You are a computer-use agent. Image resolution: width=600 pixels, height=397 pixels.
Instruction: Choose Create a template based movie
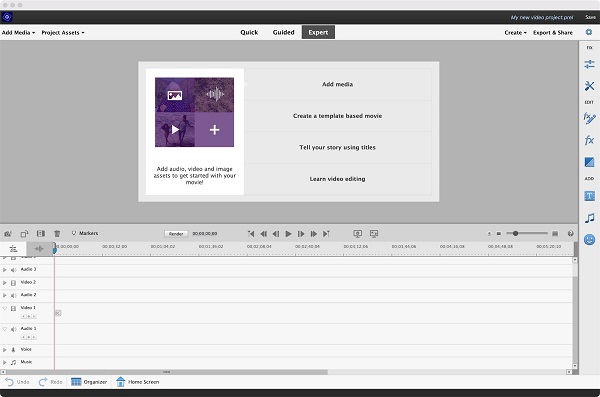click(x=338, y=116)
